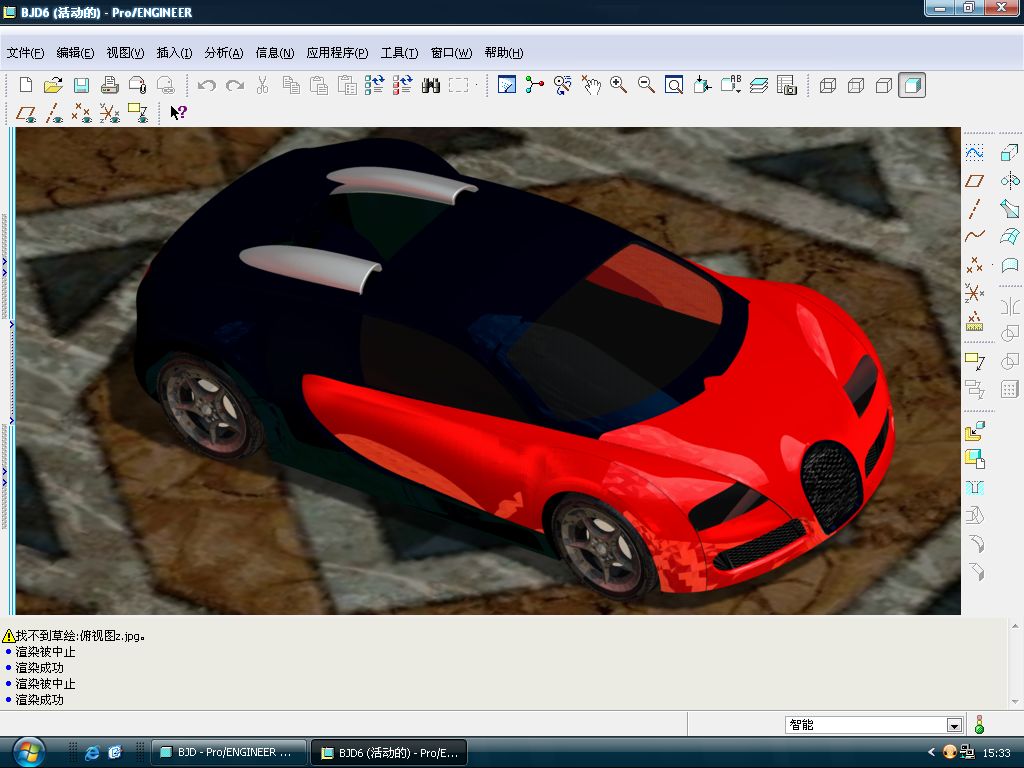This screenshot has width=1024, height=768.
Task: Toggle datum planes display
Action: click(x=26, y=113)
